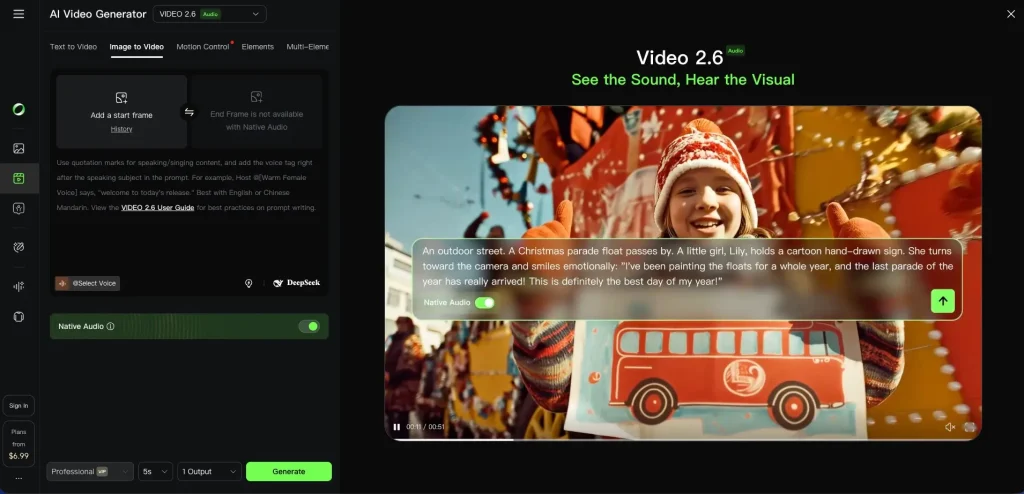The width and height of the screenshot is (1024, 494).
Task: Click the Add a start frame box
Action: (121, 112)
